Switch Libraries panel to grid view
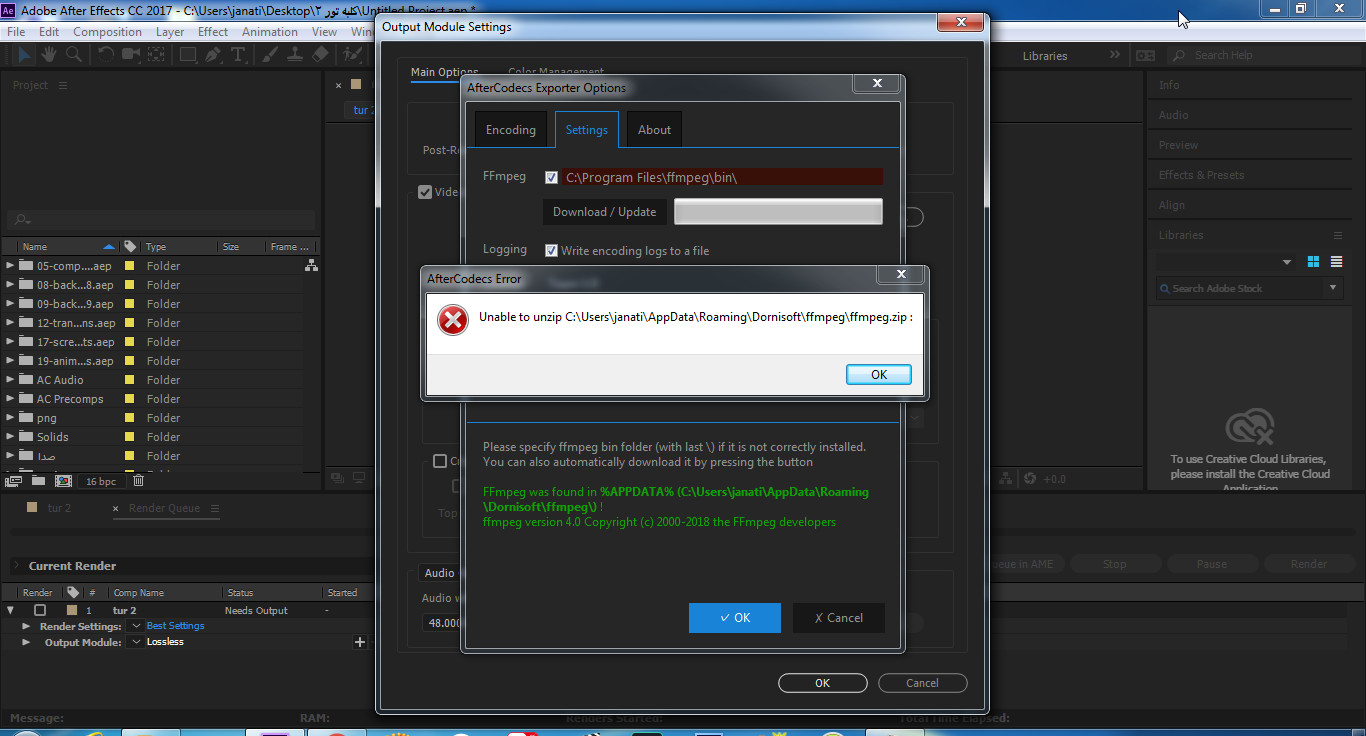1366x736 pixels. 1313,262
